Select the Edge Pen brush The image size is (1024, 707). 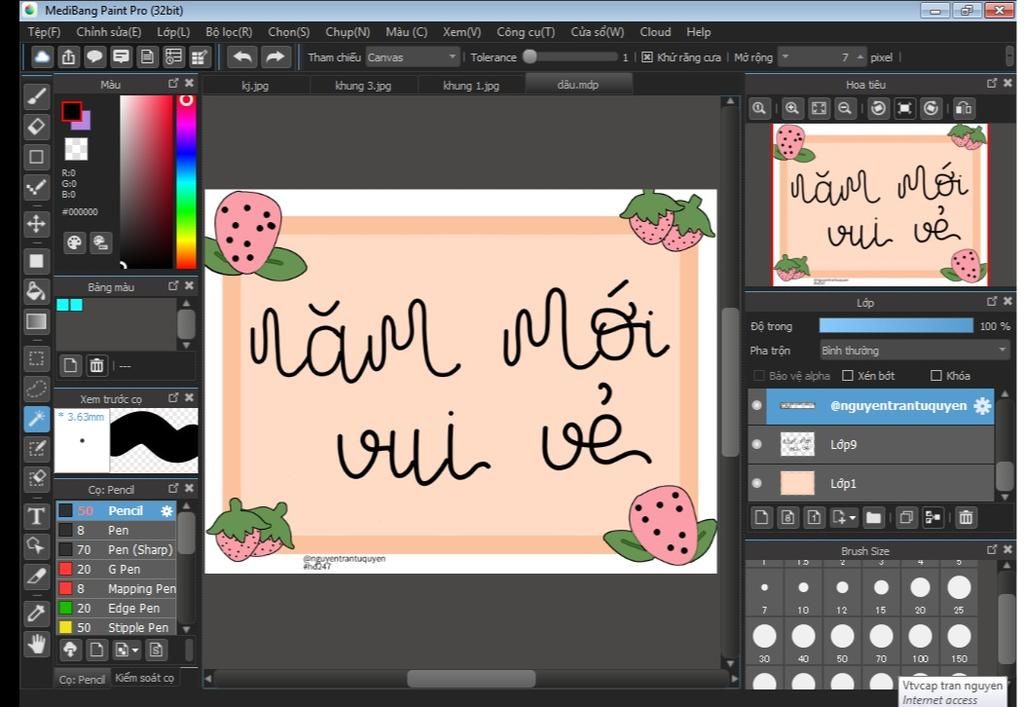tap(116, 608)
